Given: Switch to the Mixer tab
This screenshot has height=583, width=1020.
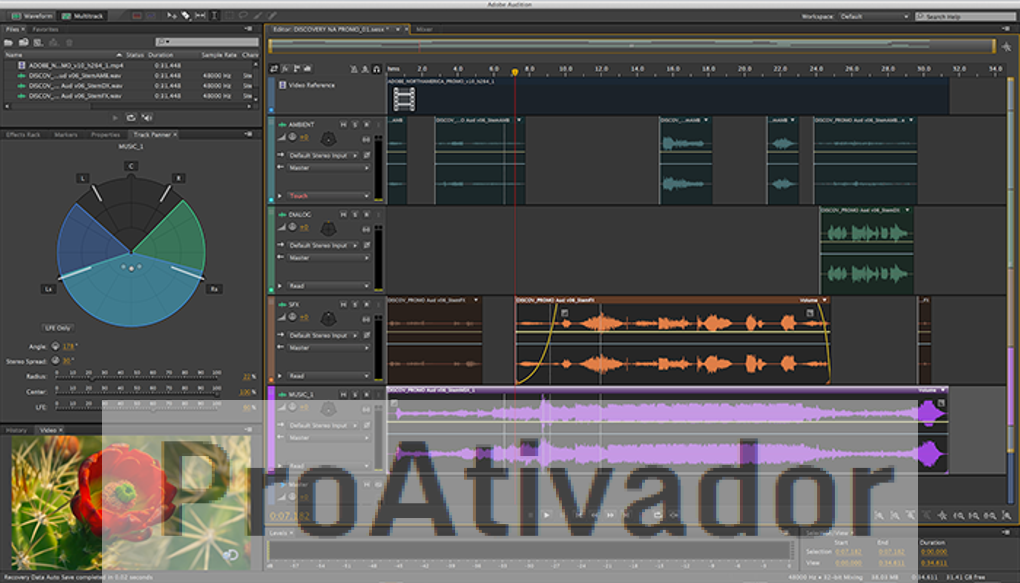Looking at the screenshot, I should [424, 28].
